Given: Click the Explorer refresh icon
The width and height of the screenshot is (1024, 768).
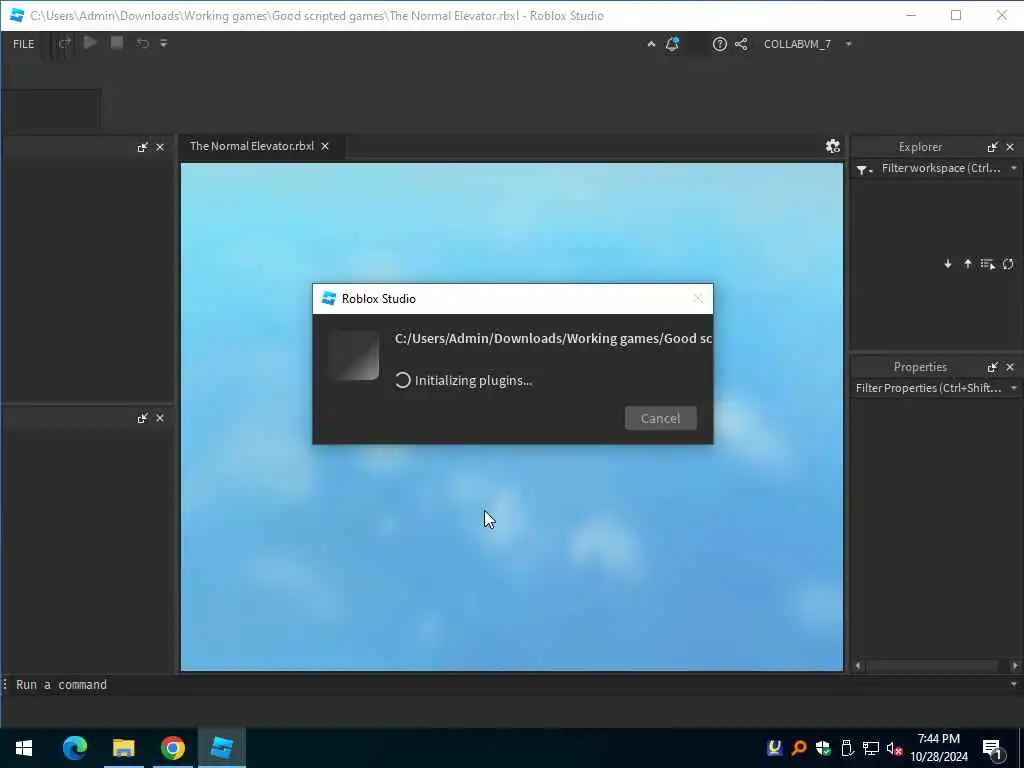Looking at the screenshot, I should [1008, 264].
